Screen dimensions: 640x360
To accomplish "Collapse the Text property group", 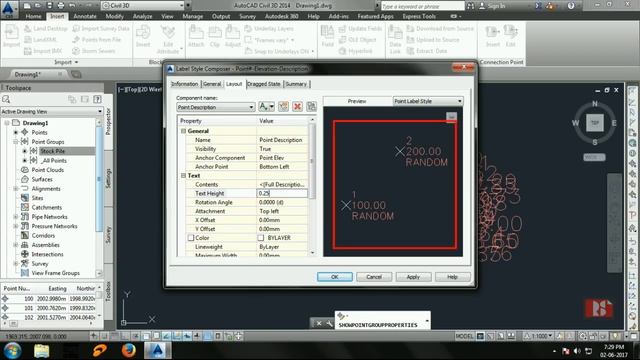I will click(x=183, y=176).
